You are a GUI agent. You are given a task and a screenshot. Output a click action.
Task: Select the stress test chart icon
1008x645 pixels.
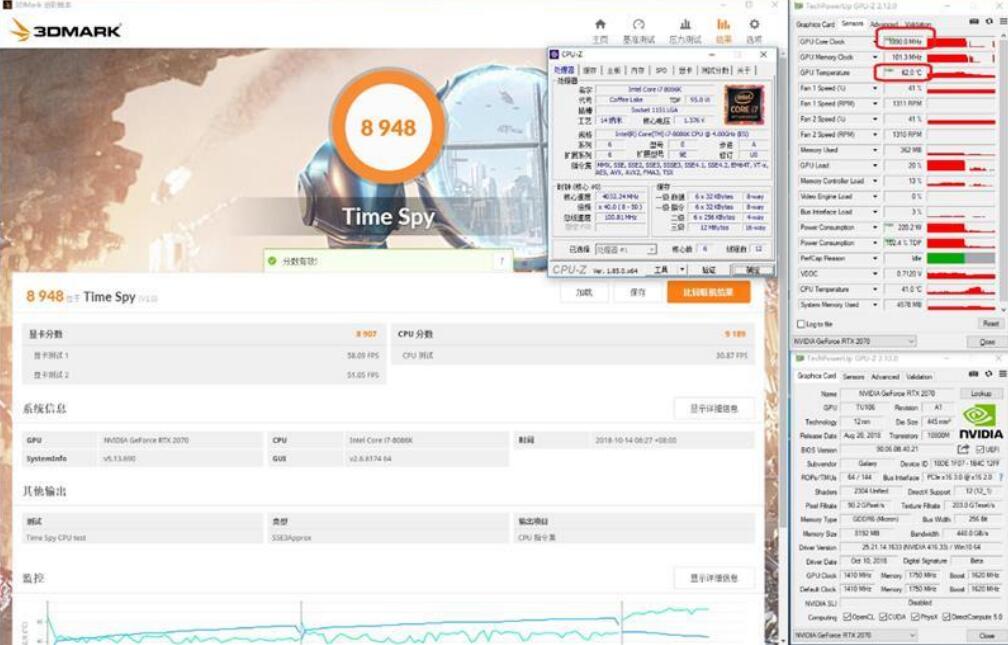click(688, 24)
